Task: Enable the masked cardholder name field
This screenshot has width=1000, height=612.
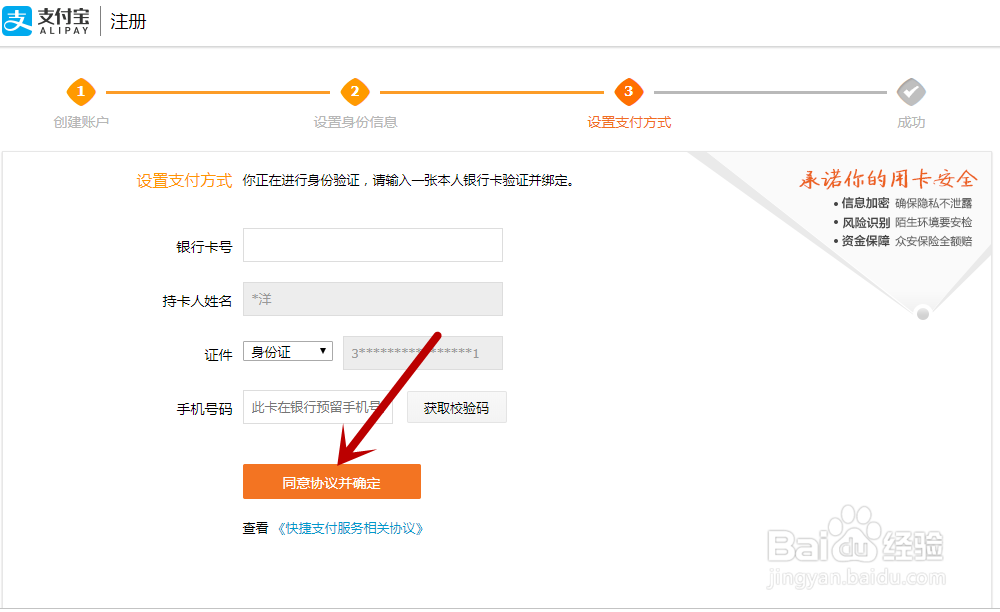Action: (x=372, y=298)
